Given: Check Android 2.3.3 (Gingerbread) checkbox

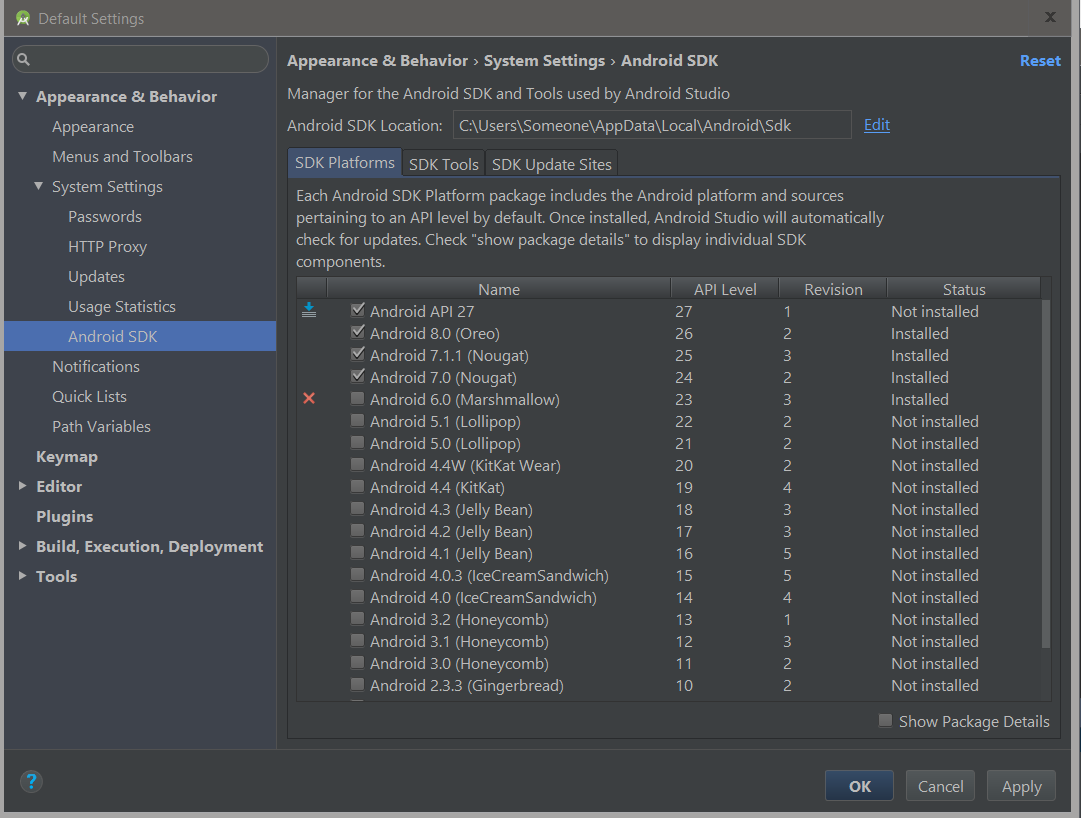Looking at the screenshot, I should (357, 684).
